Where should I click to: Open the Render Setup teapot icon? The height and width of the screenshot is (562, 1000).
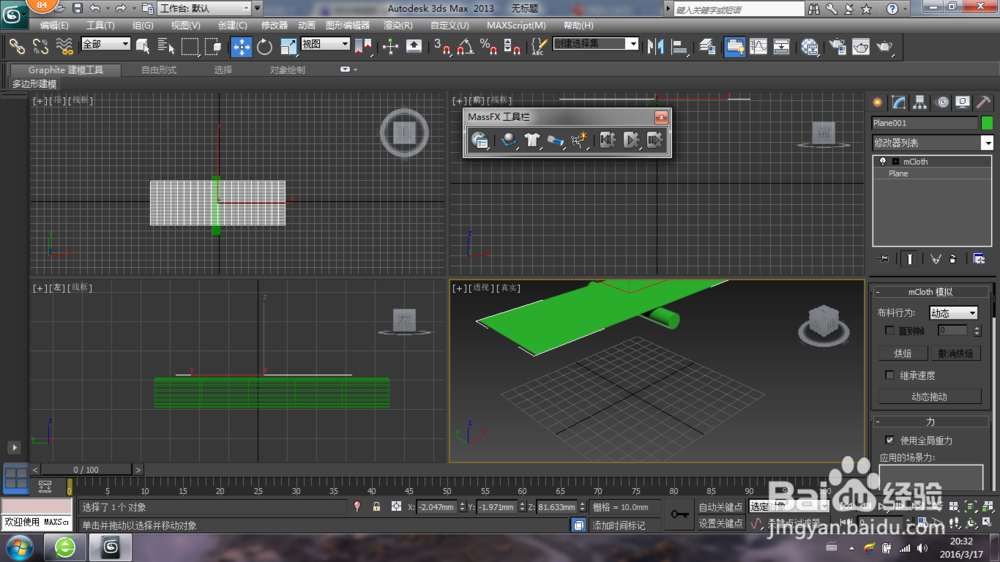[x=837, y=47]
